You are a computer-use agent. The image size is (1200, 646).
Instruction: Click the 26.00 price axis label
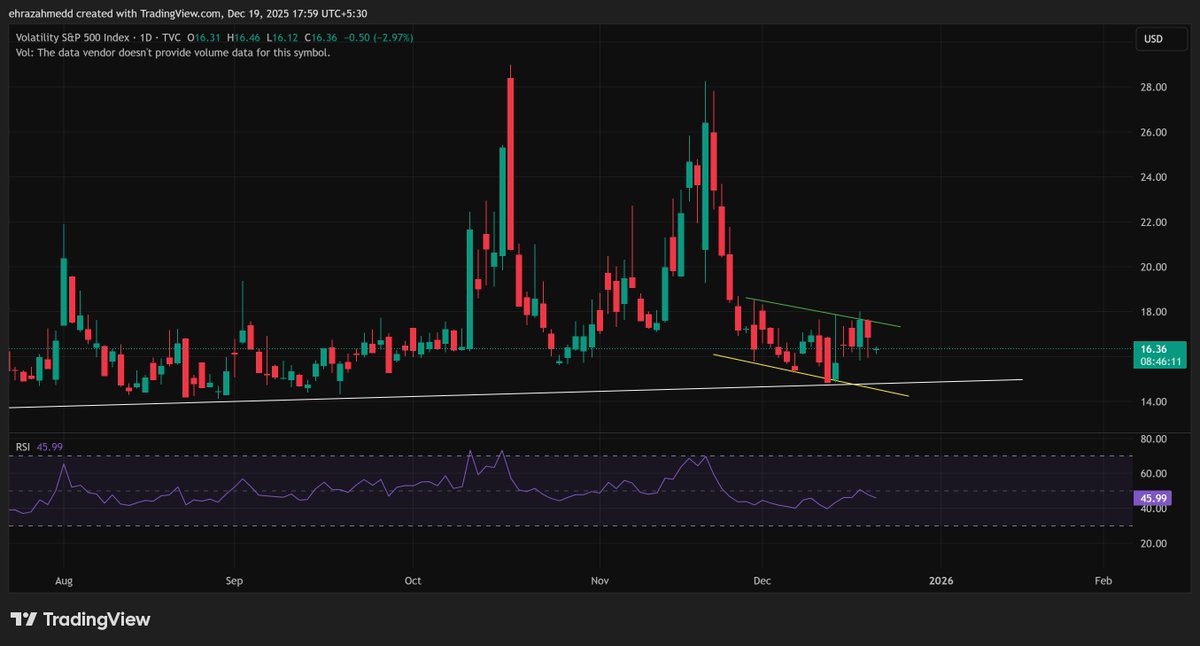[x=1155, y=132]
